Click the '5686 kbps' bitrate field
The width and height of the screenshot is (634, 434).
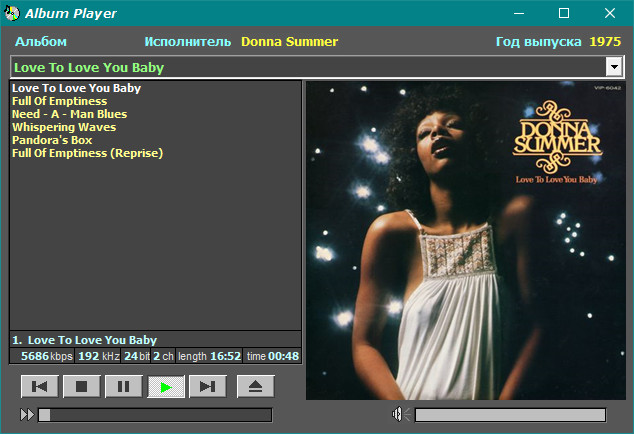(x=42, y=356)
